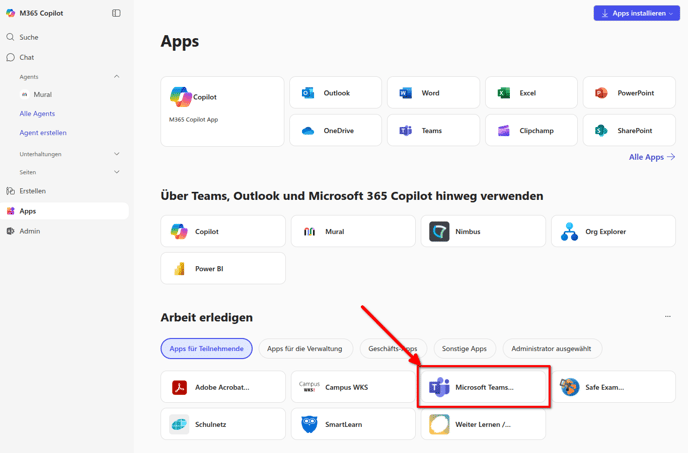Launch the PowerPoint app icon
Viewport: 688px width, 453px height.
(601, 93)
